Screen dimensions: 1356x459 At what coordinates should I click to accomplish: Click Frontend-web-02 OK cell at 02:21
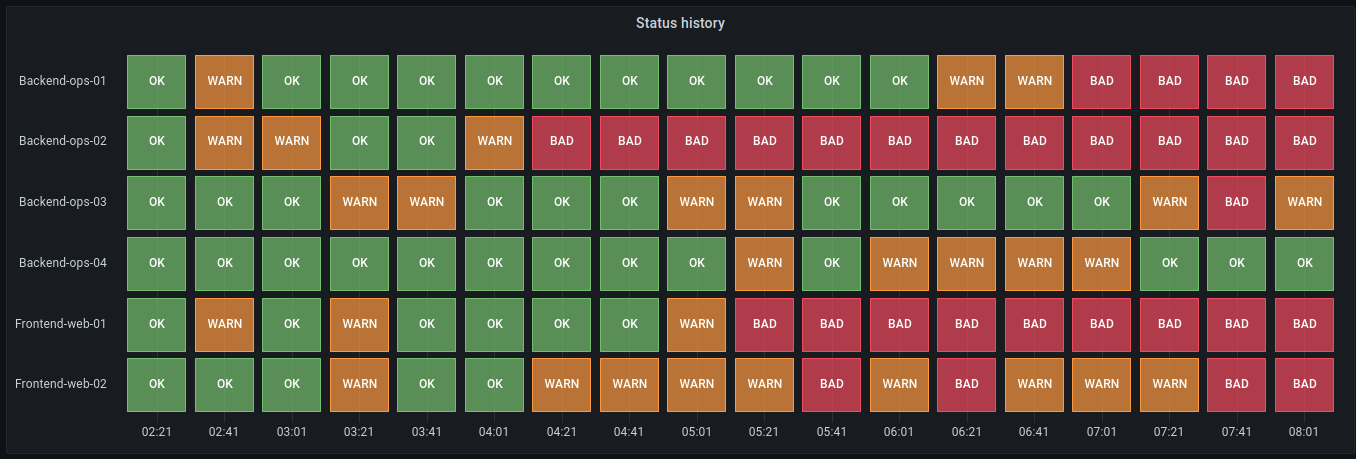(157, 383)
